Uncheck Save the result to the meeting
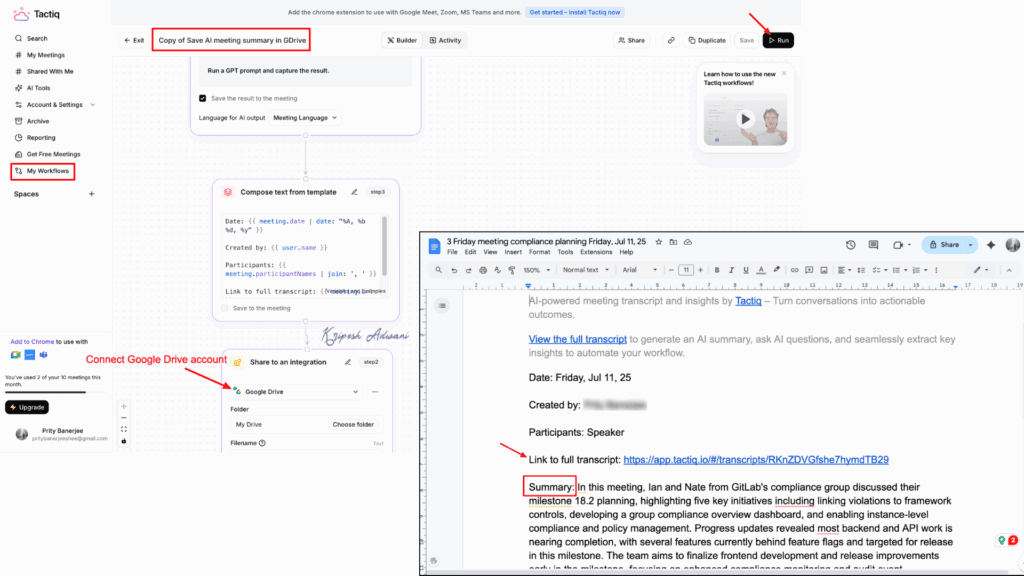This screenshot has width=1024, height=576. [202, 98]
